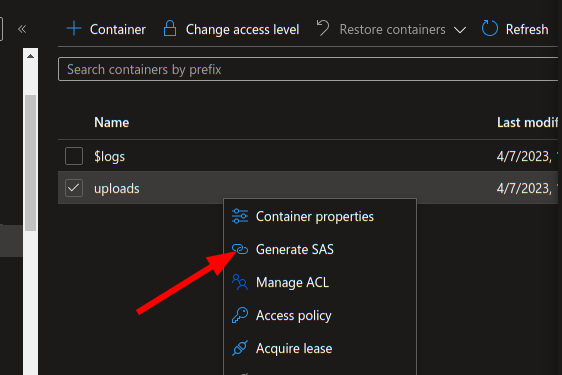Image resolution: width=562 pixels, height=375 pixels.
Task: Click the Restore containers undo icon
Action: [323, 28]
